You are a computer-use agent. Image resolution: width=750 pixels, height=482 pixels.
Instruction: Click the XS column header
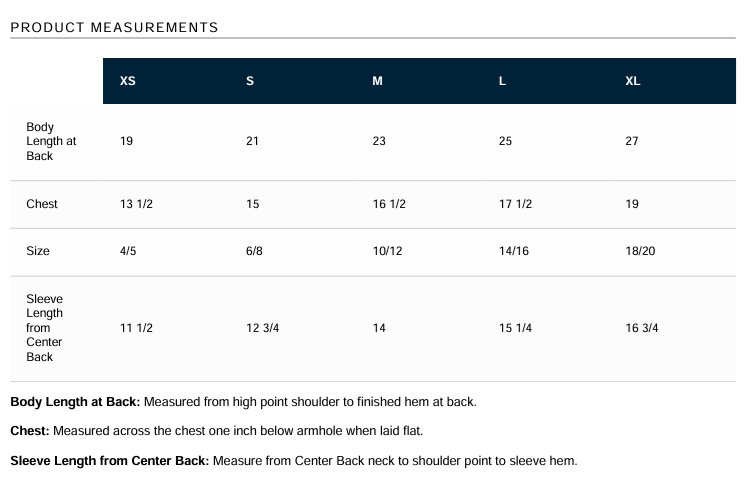128,81
